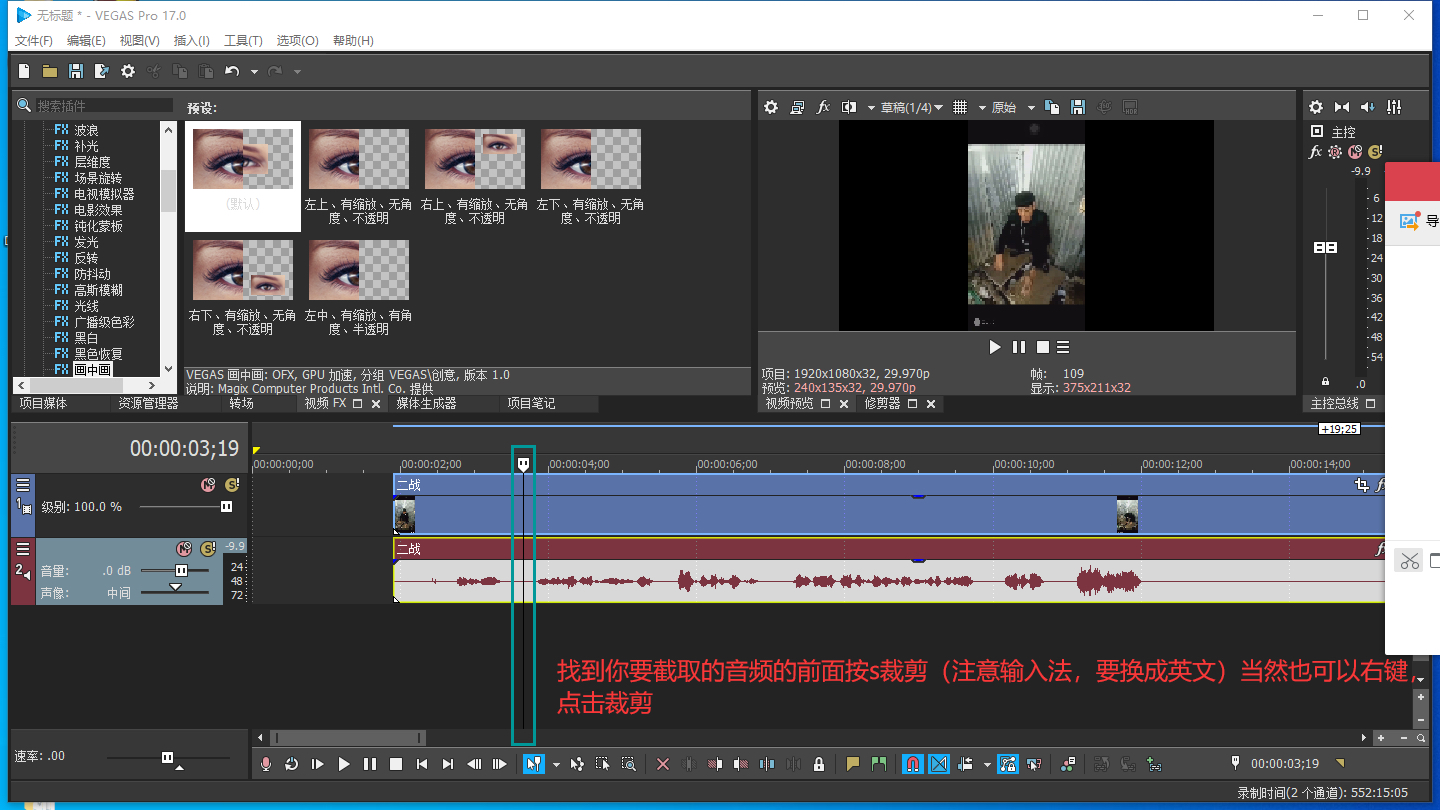Open the edit tool selector dropdown arrow
This screenshot has height=810, width=1440.
tap(556, 764)
